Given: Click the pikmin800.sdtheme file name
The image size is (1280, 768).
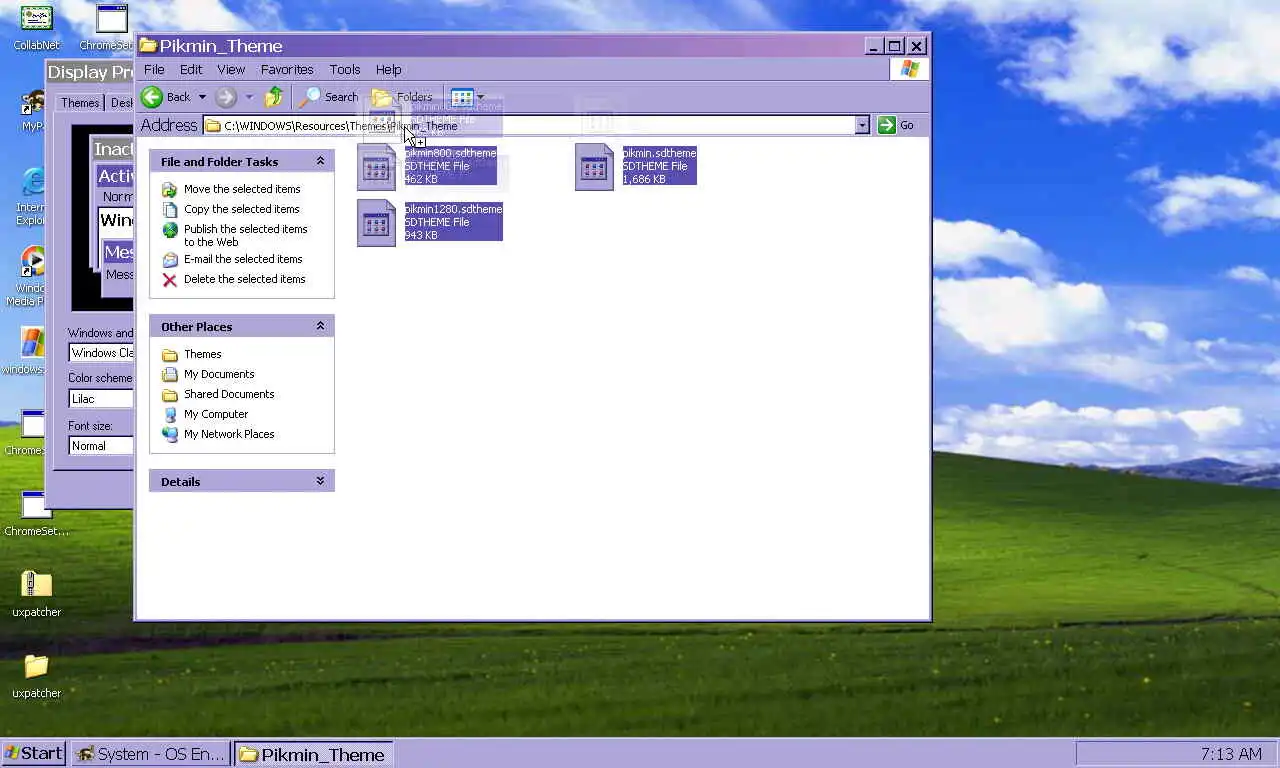Looking at the screenshot, I should [450, 153].
